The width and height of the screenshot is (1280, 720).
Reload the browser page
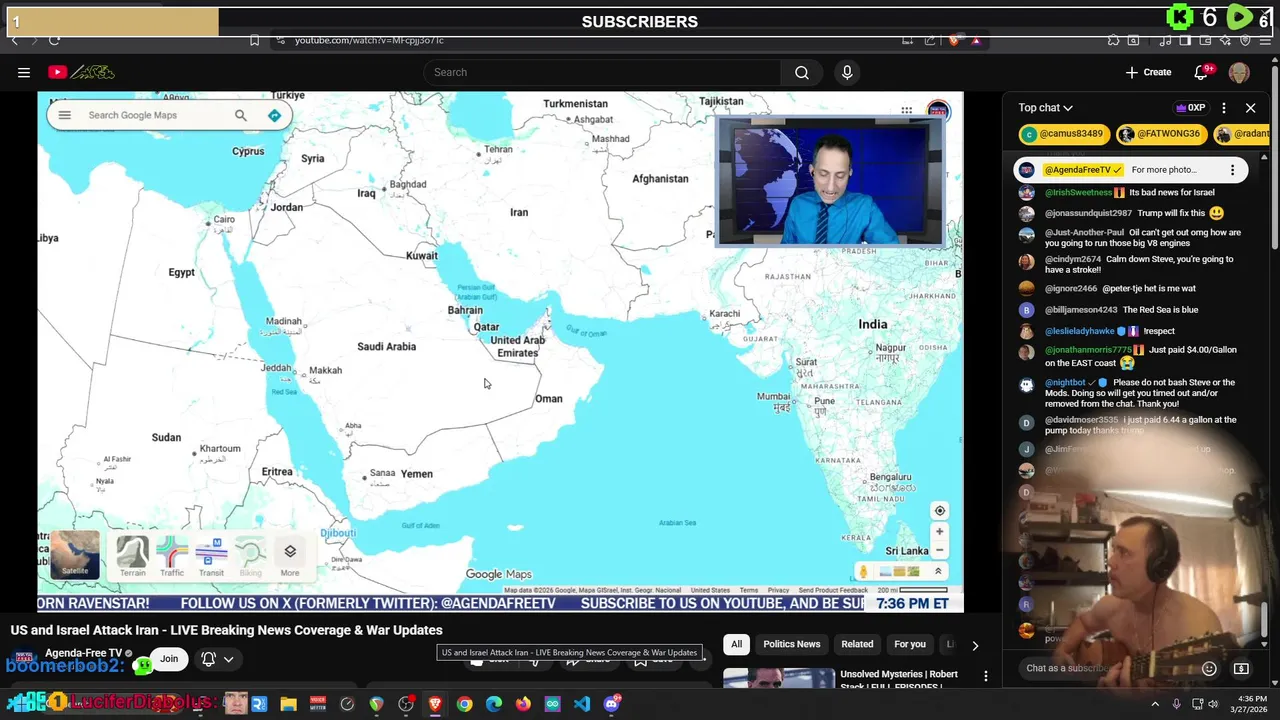click(54, 40)
